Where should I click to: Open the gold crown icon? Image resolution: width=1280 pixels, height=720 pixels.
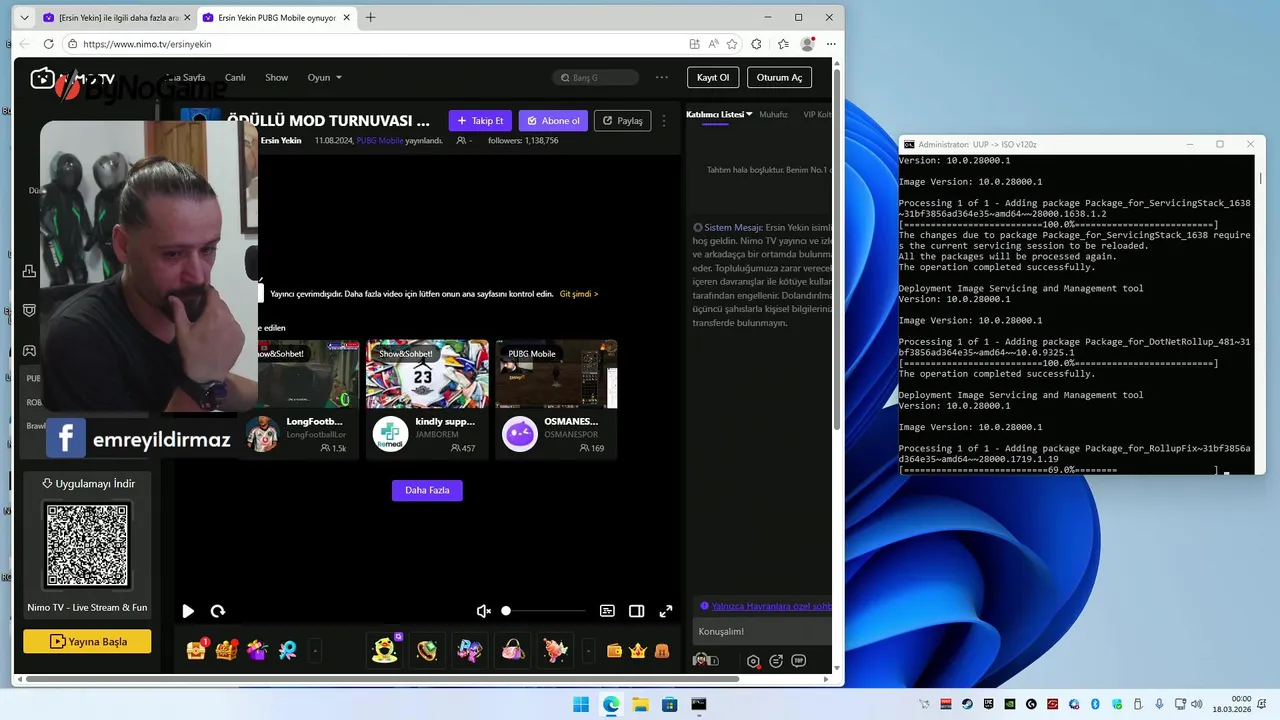[638, 651]
